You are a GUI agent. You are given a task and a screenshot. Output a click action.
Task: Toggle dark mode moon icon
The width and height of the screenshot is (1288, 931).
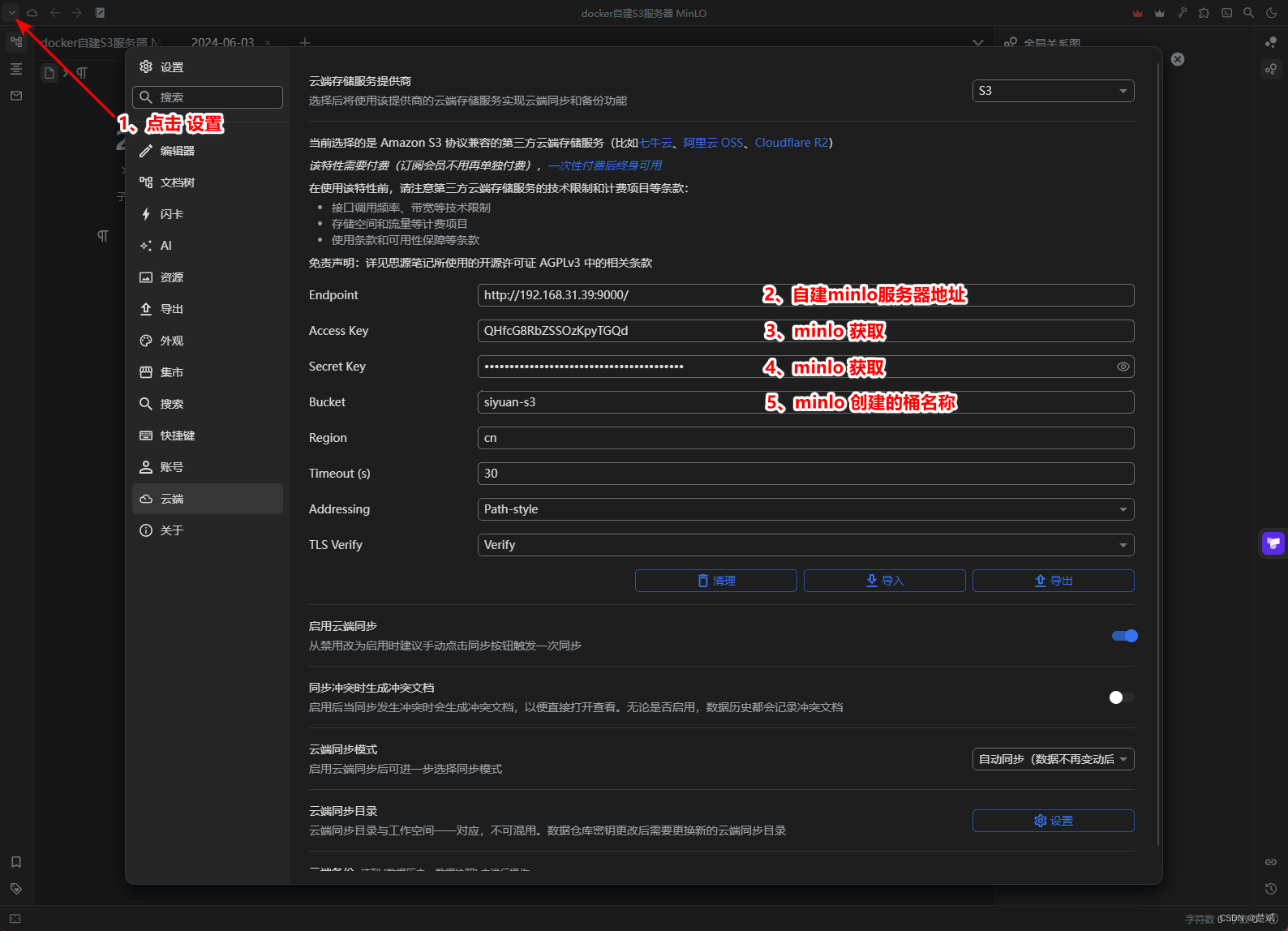[x=1271, y=13]
